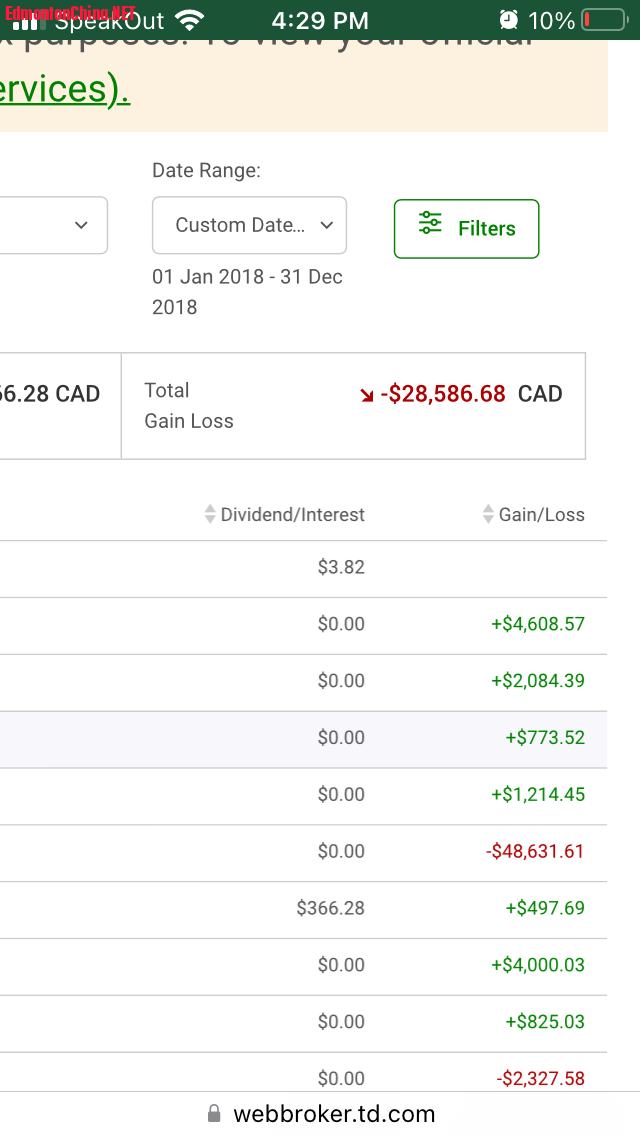Sort by Dividend/Interest column arrows
640x1136 pixels.
click(210, 515)
